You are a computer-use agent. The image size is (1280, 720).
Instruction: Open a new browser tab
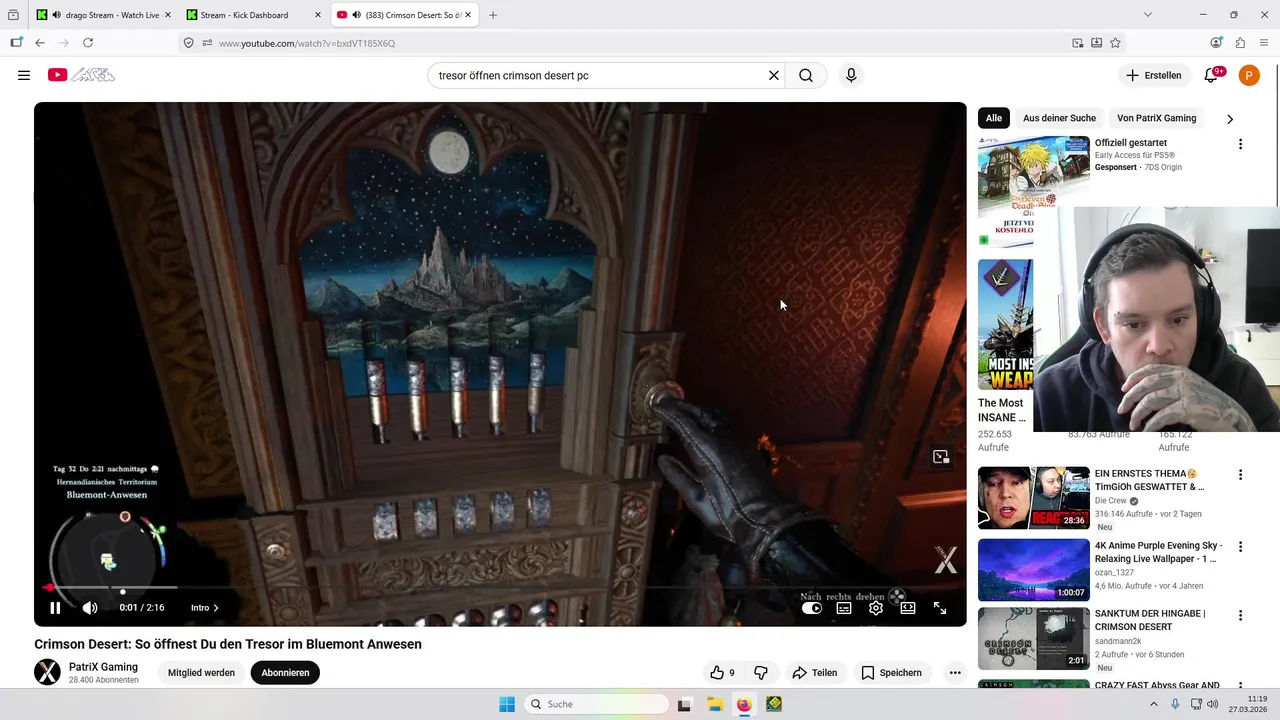(493, 15)
